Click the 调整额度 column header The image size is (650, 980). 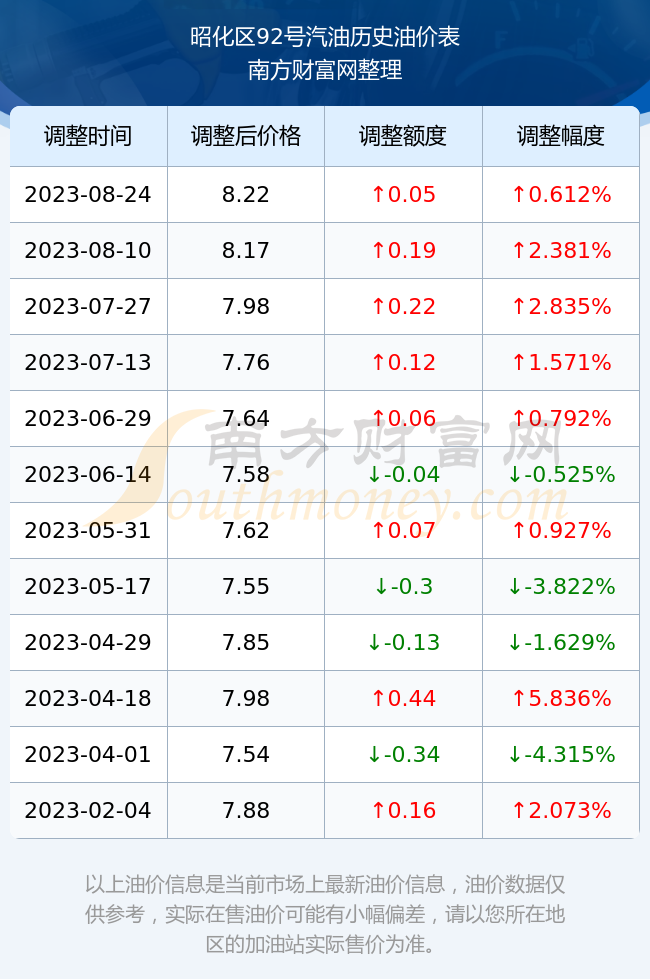(x=403, y=136)
